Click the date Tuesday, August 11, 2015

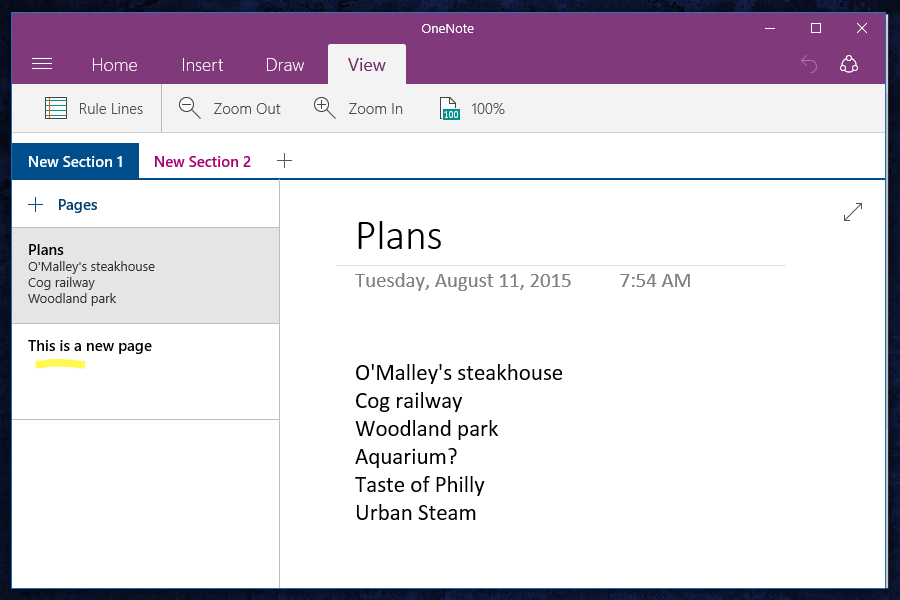(x=463, y=281)
